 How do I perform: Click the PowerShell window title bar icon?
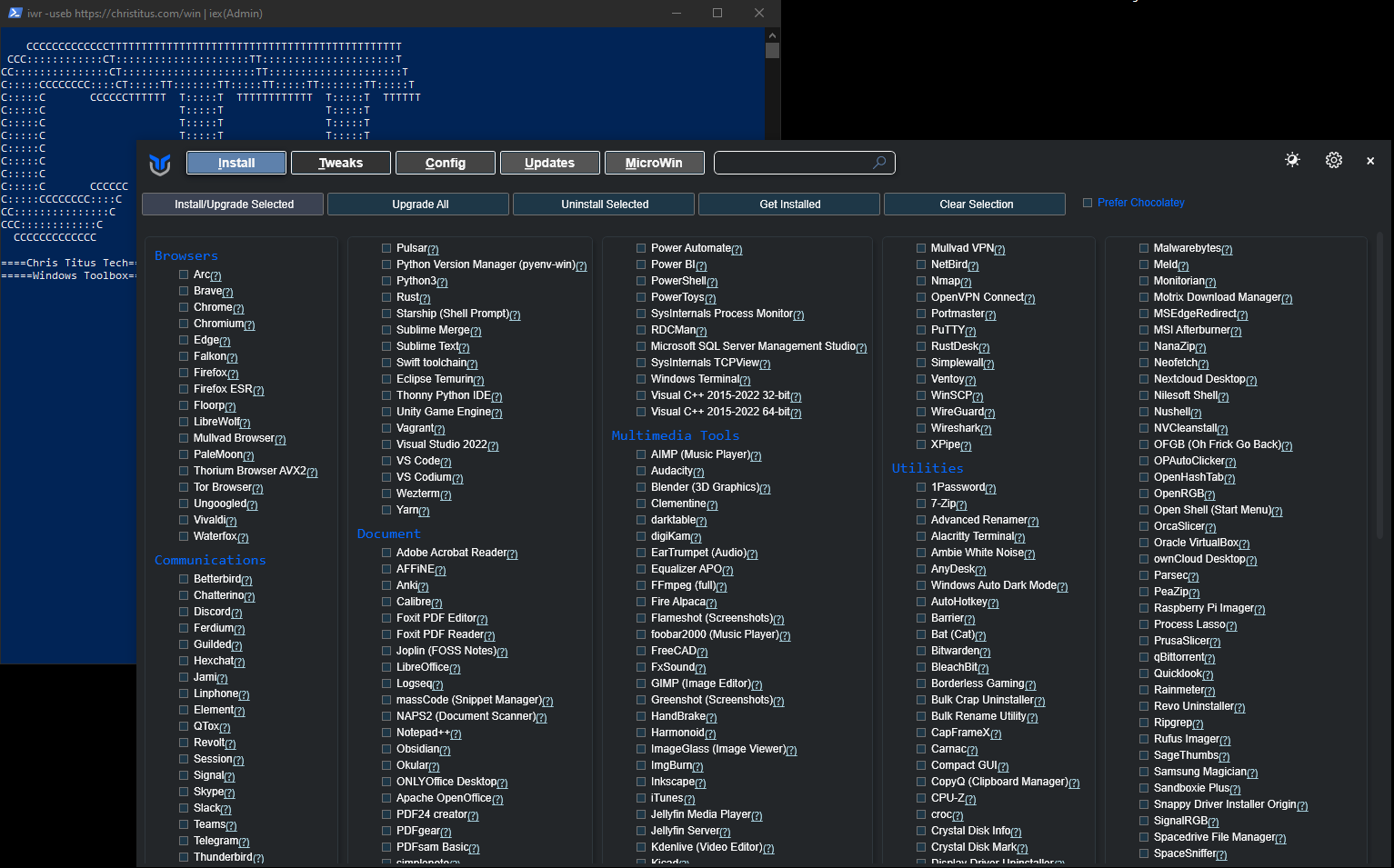click(x=15, y=13)
